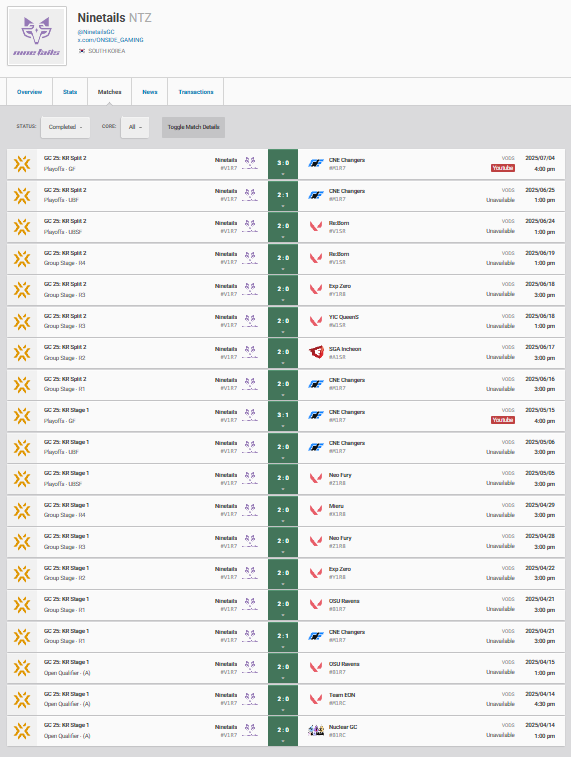Viewport: 571px width, 757px height.
Task: Open the Status Completed dropdown
Action: point(65,127)
